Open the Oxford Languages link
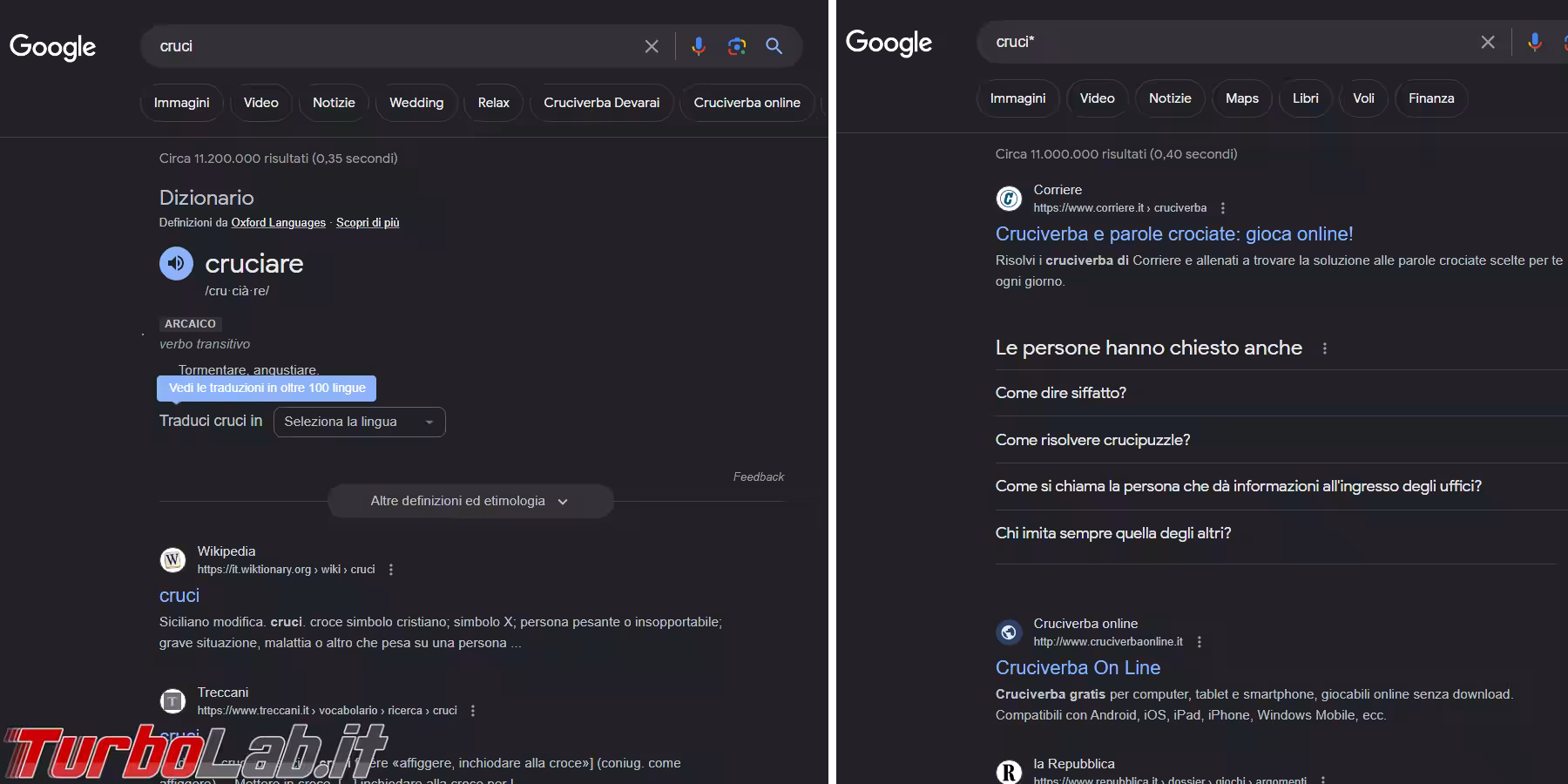This screenshot has width=1568, height=784. coord(278,222)
